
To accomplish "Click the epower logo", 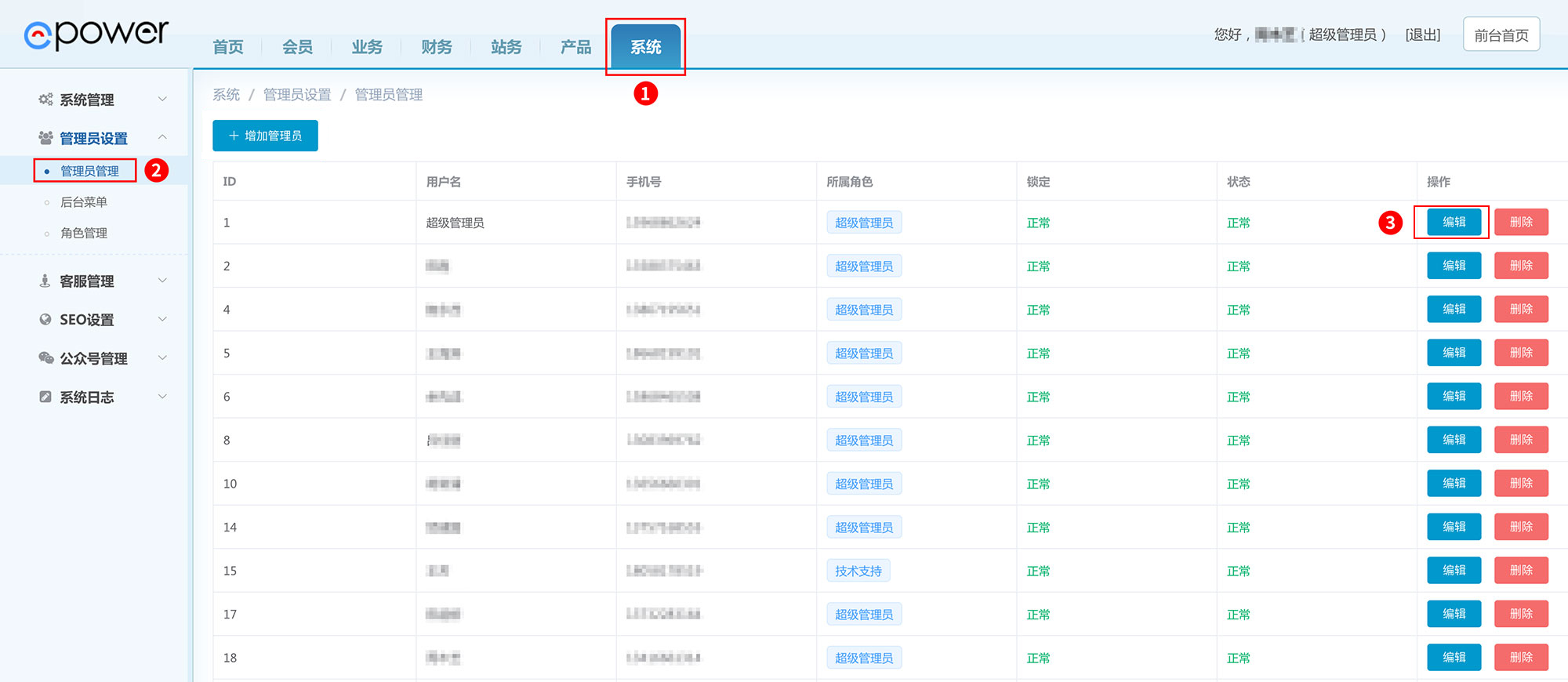I will [96, 34].
